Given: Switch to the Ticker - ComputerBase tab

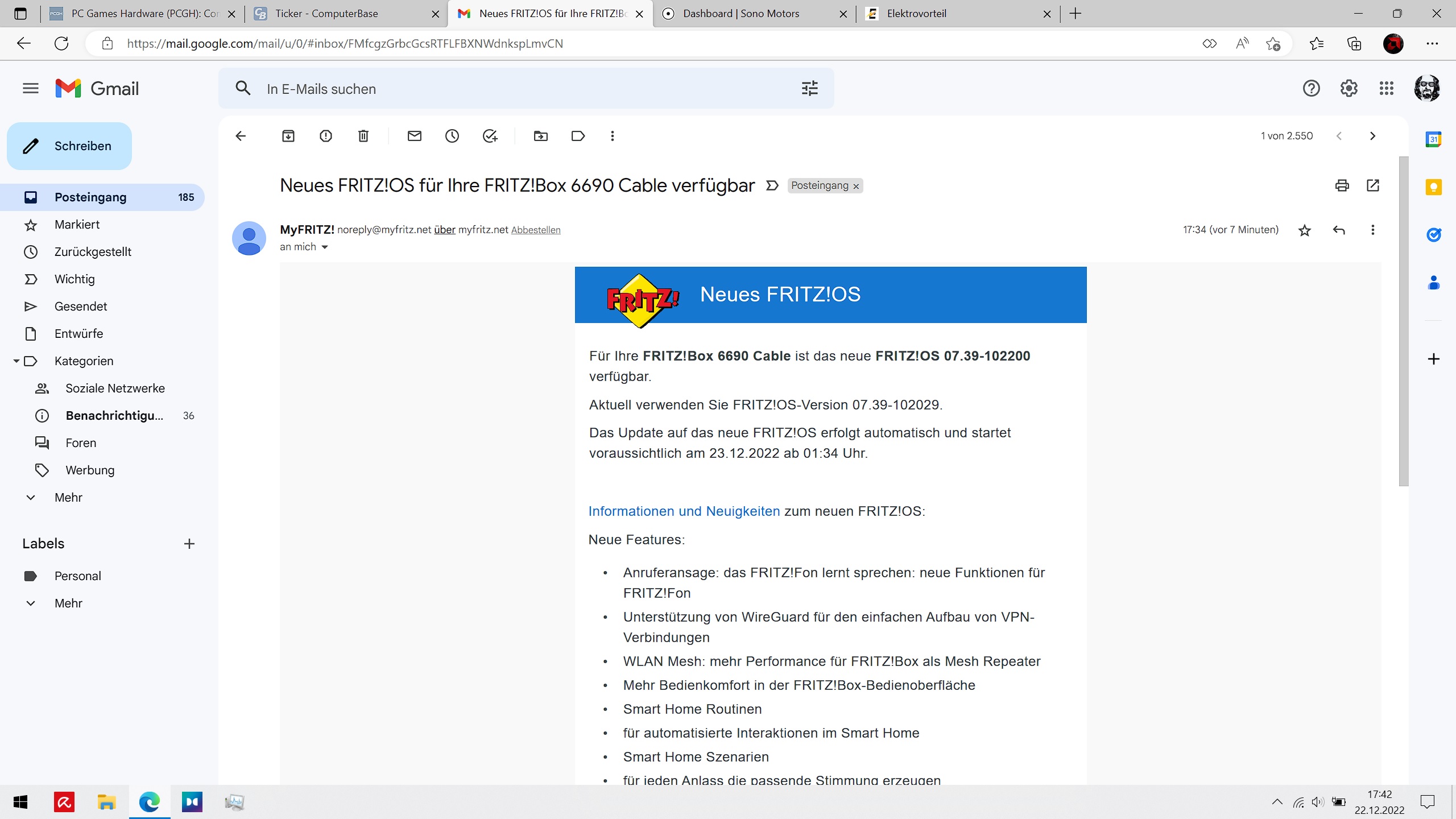Looking at the screenshot, I should coord(326,14).
